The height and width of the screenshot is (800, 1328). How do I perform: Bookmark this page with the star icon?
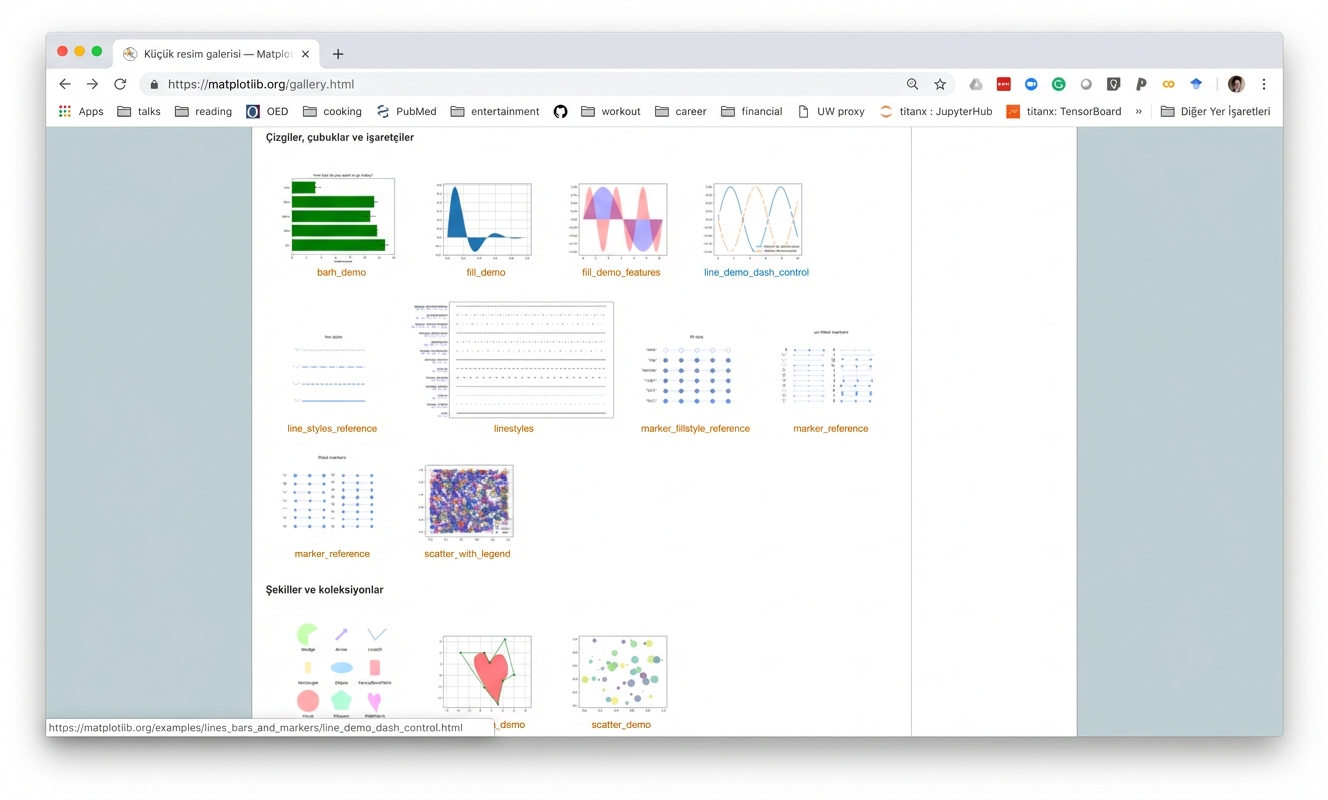(x=940, y=85)
